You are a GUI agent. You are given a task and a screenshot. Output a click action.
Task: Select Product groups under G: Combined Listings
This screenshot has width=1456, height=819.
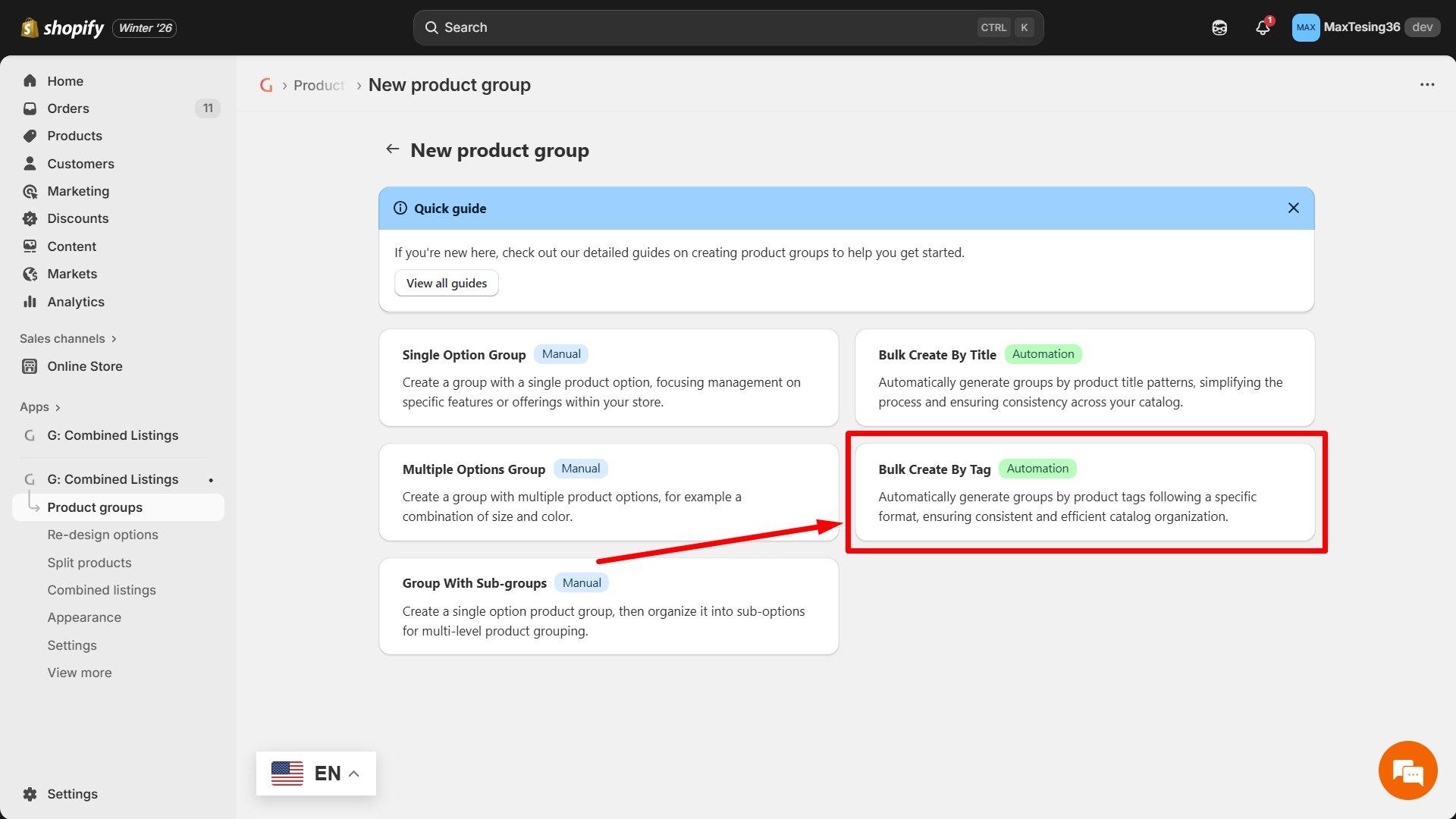[x=95, y=507]
